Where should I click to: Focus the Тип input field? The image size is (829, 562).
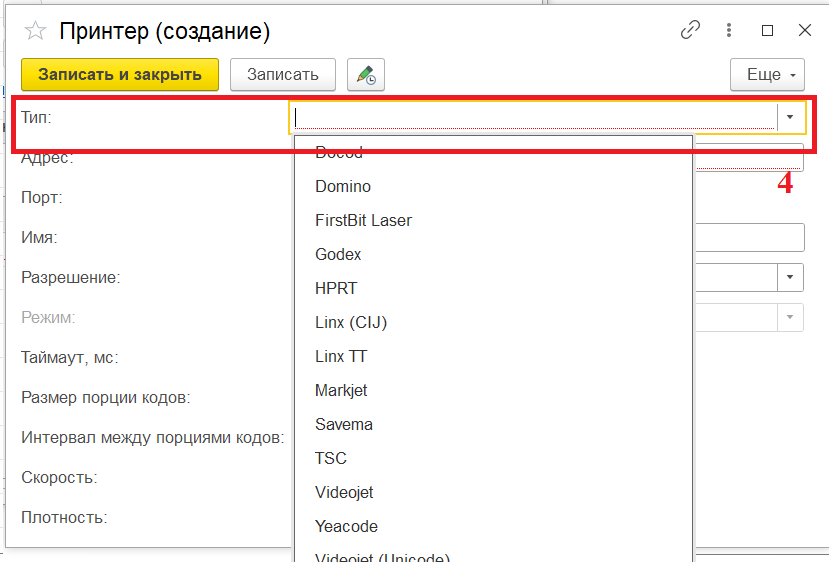pyautogui.click(x=533, y=117)
